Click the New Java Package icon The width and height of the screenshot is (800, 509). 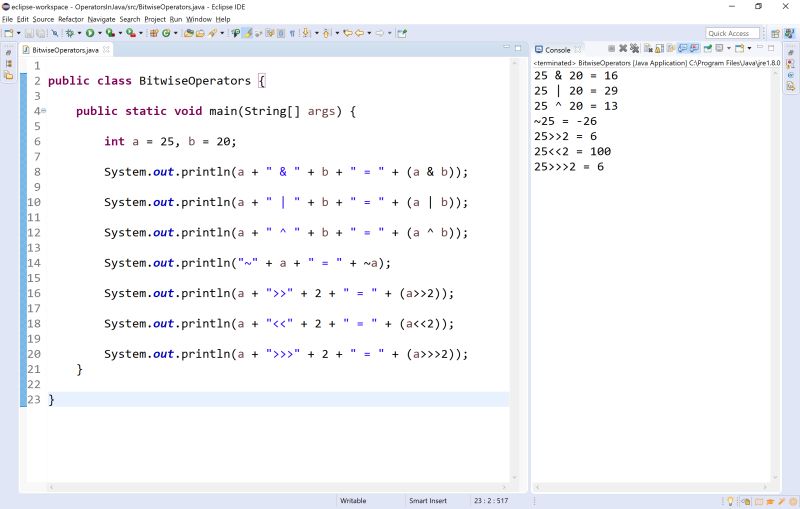pos(154,33)
